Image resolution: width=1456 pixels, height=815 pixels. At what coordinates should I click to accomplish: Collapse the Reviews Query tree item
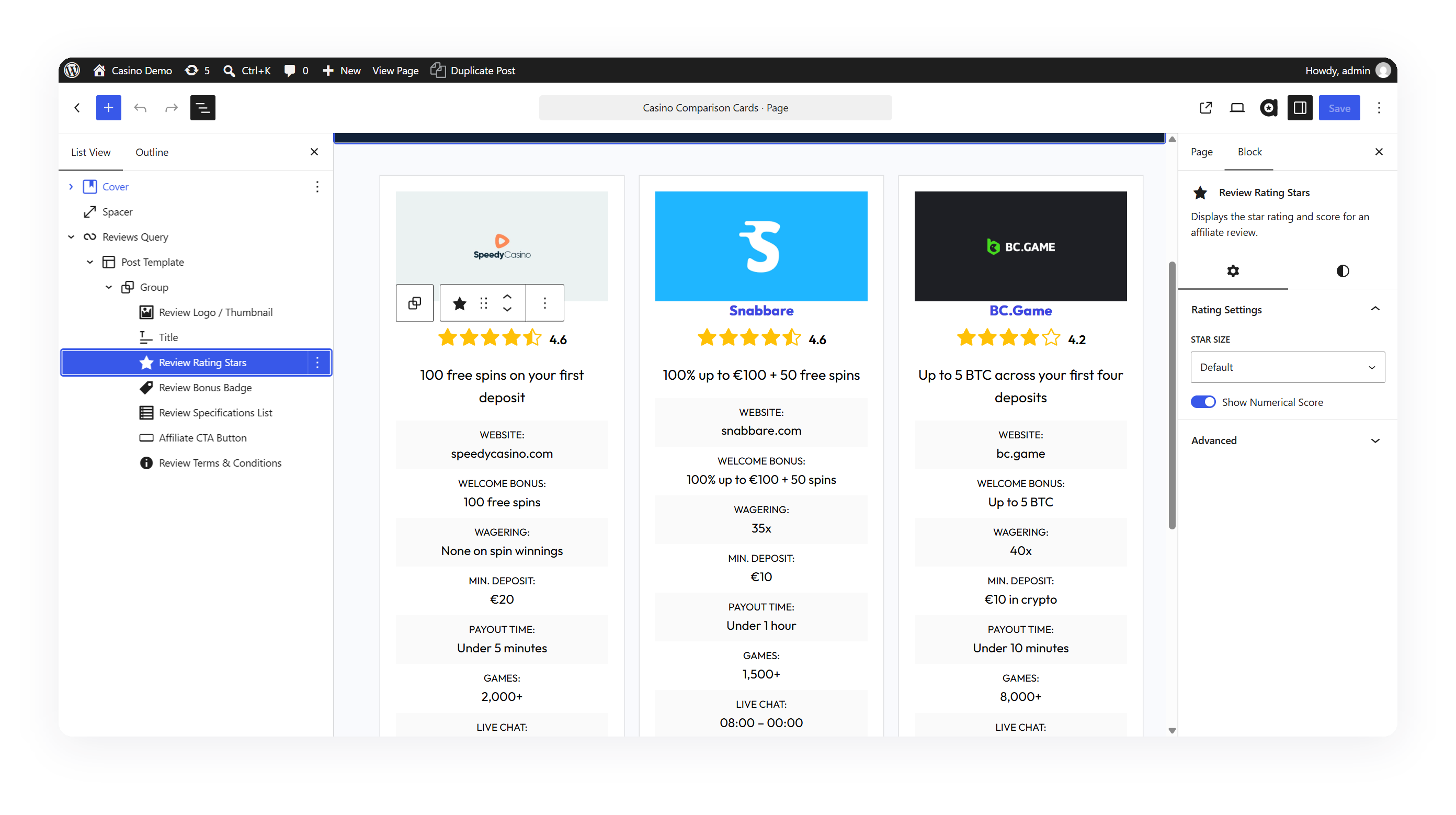coord(71,237)
